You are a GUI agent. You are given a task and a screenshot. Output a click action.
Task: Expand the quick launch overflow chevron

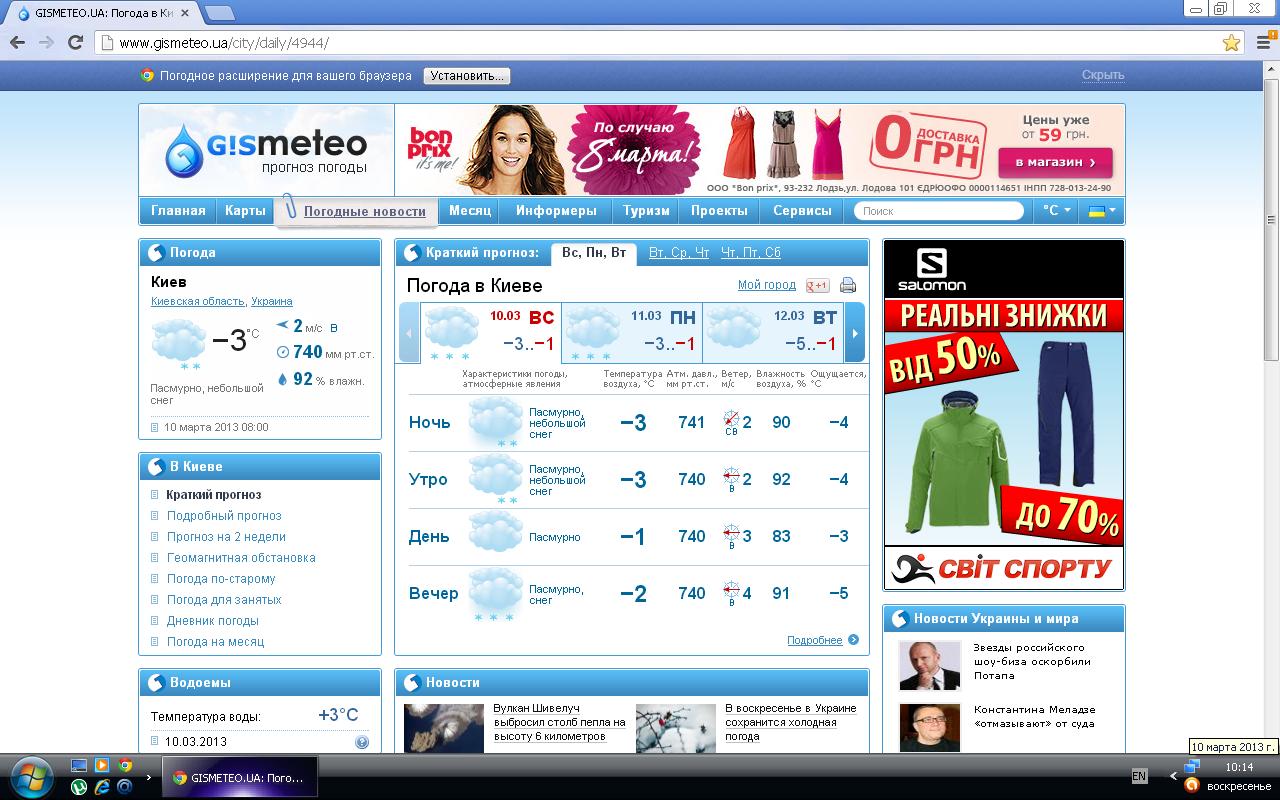[x=150, y=776]
